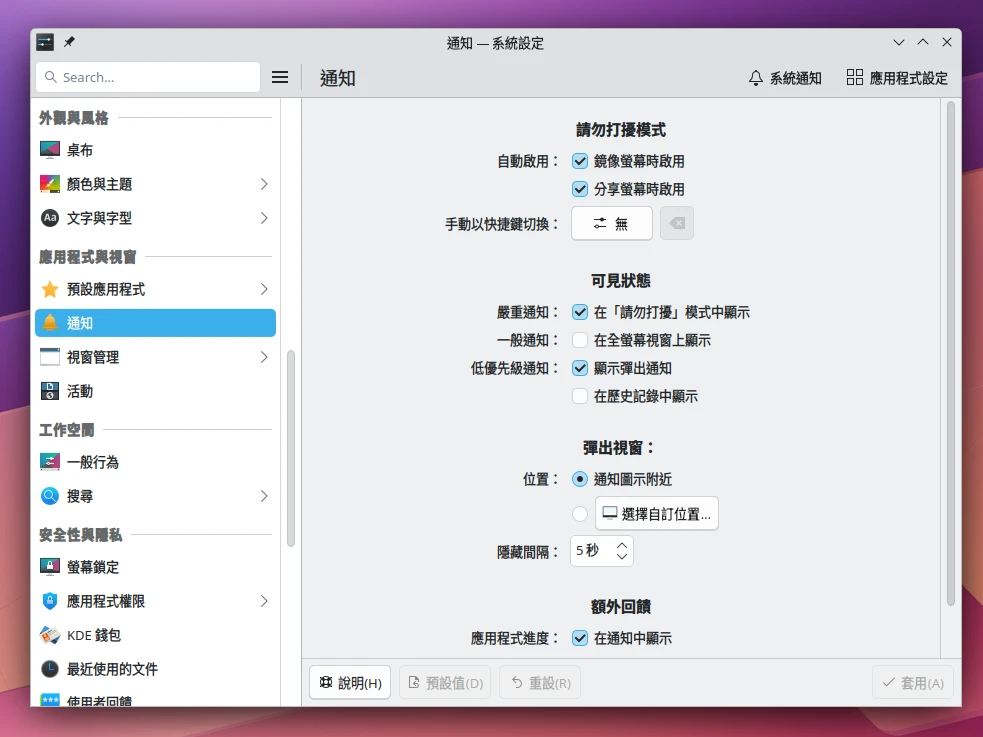The width and height of the screenshot is (983, 737).
Task: Select the custom position radio button
Action: 580,514
